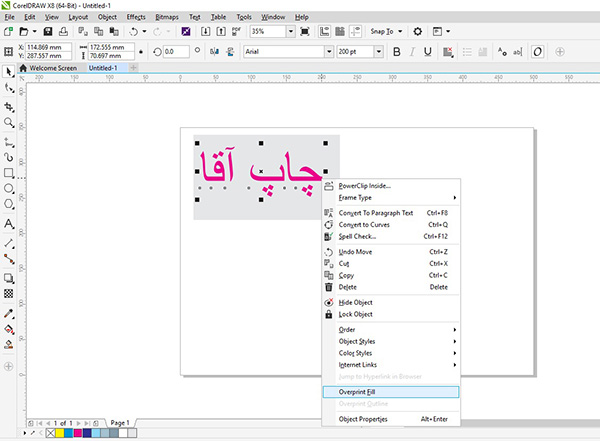Toggle drop cap button

pyautogui.click(x=483, y=52)
